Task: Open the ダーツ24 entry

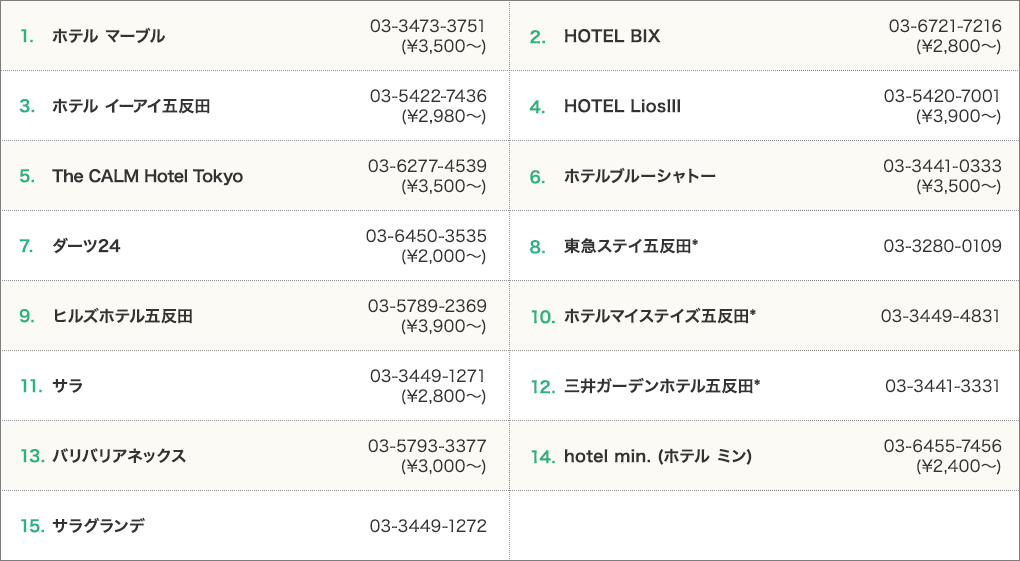Action: pyautogui.click(x=86, y=245)
